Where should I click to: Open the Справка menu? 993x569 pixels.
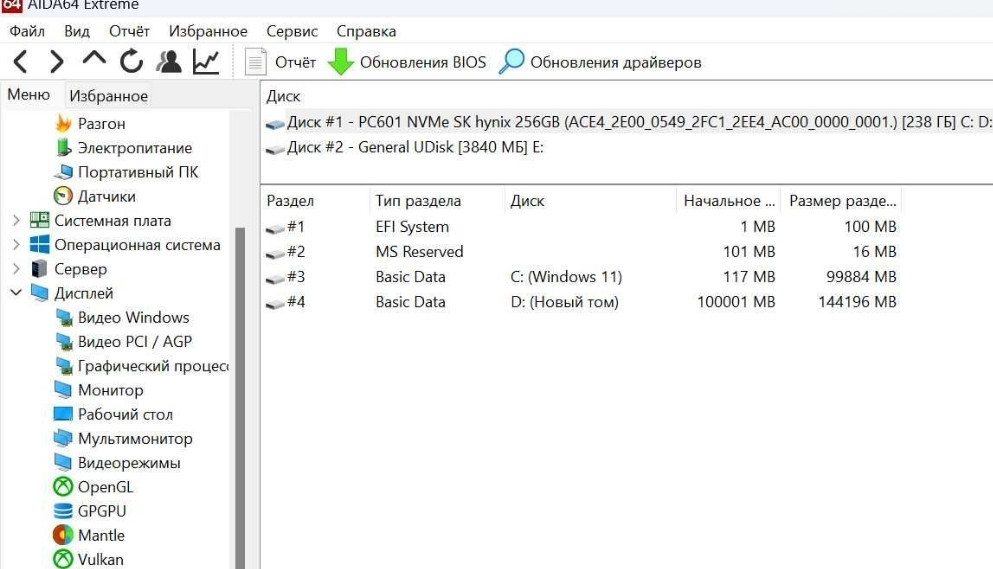(x=366, y=31)
